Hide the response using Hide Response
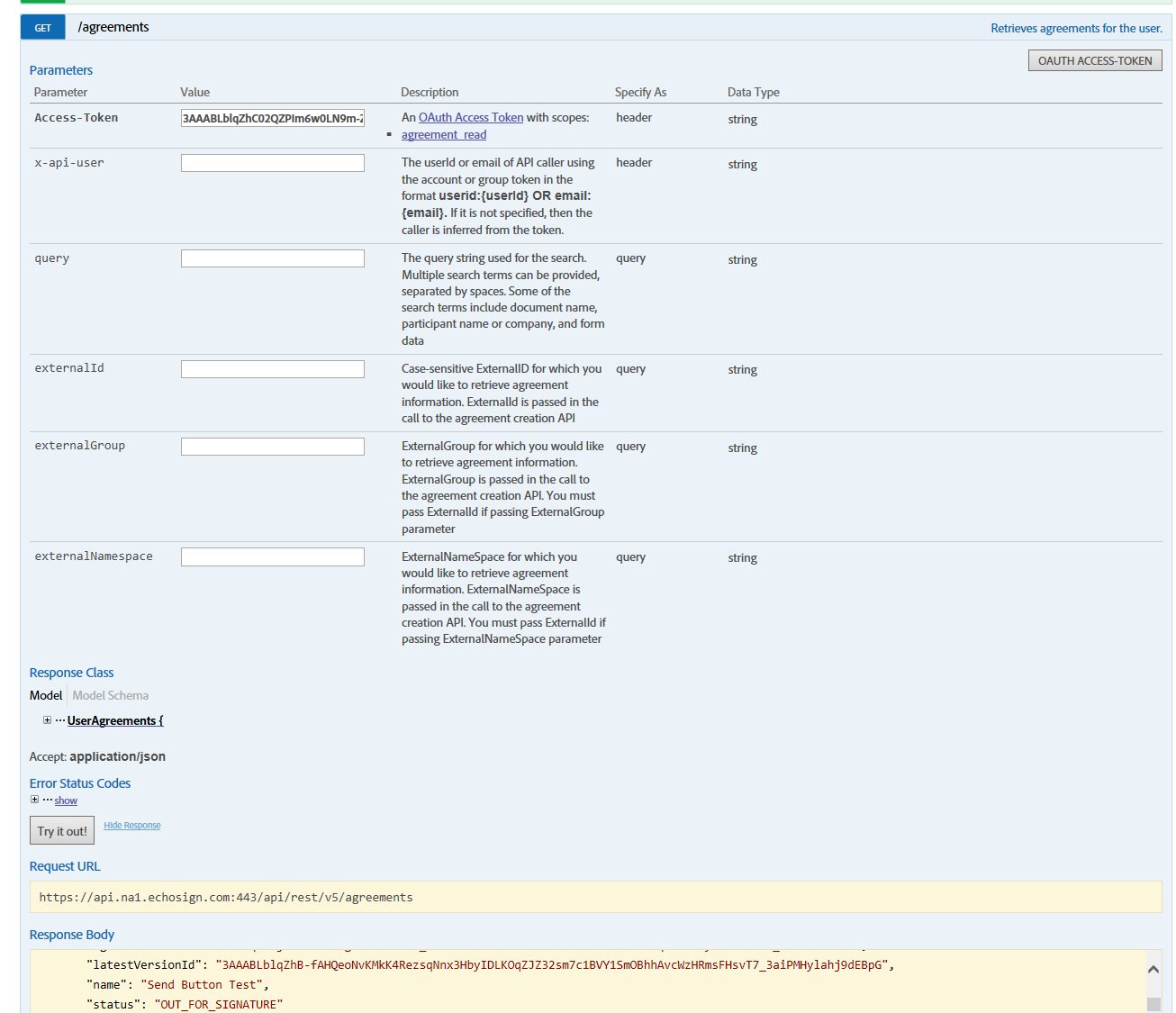Screen dimensions: 1176x1013 pyautogui.click(x=131, y=825)
